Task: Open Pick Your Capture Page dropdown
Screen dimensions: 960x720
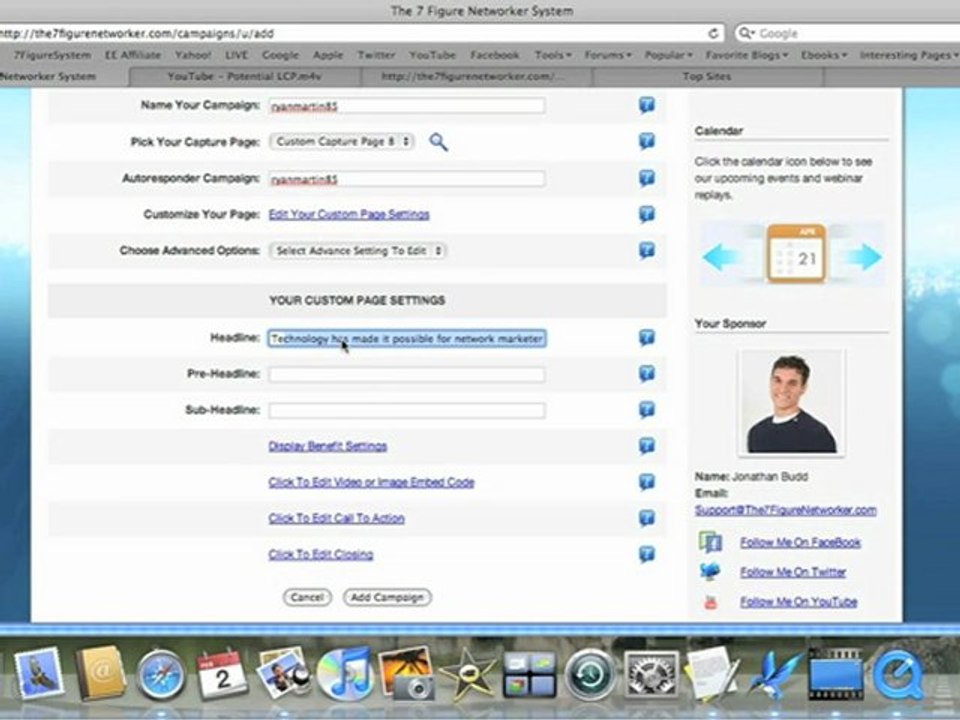Action: click(x=342, y=142)
